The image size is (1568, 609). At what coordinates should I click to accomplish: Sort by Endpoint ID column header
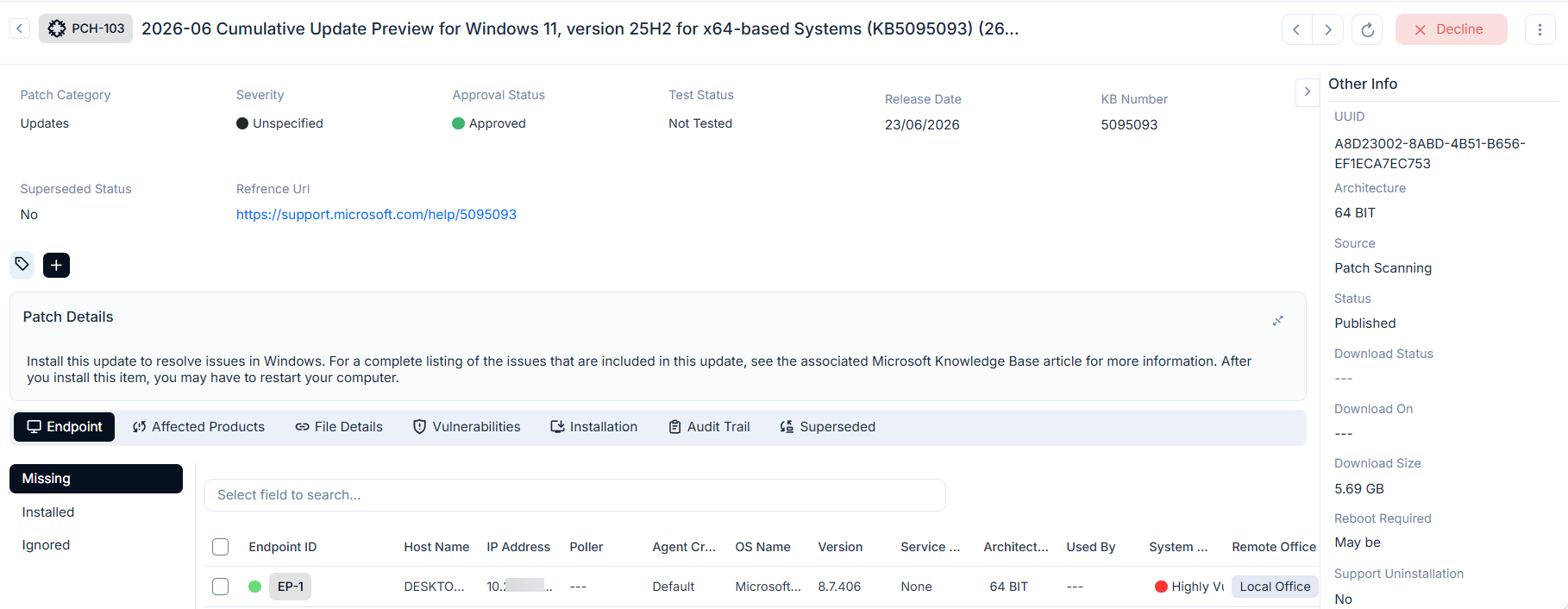283,547
